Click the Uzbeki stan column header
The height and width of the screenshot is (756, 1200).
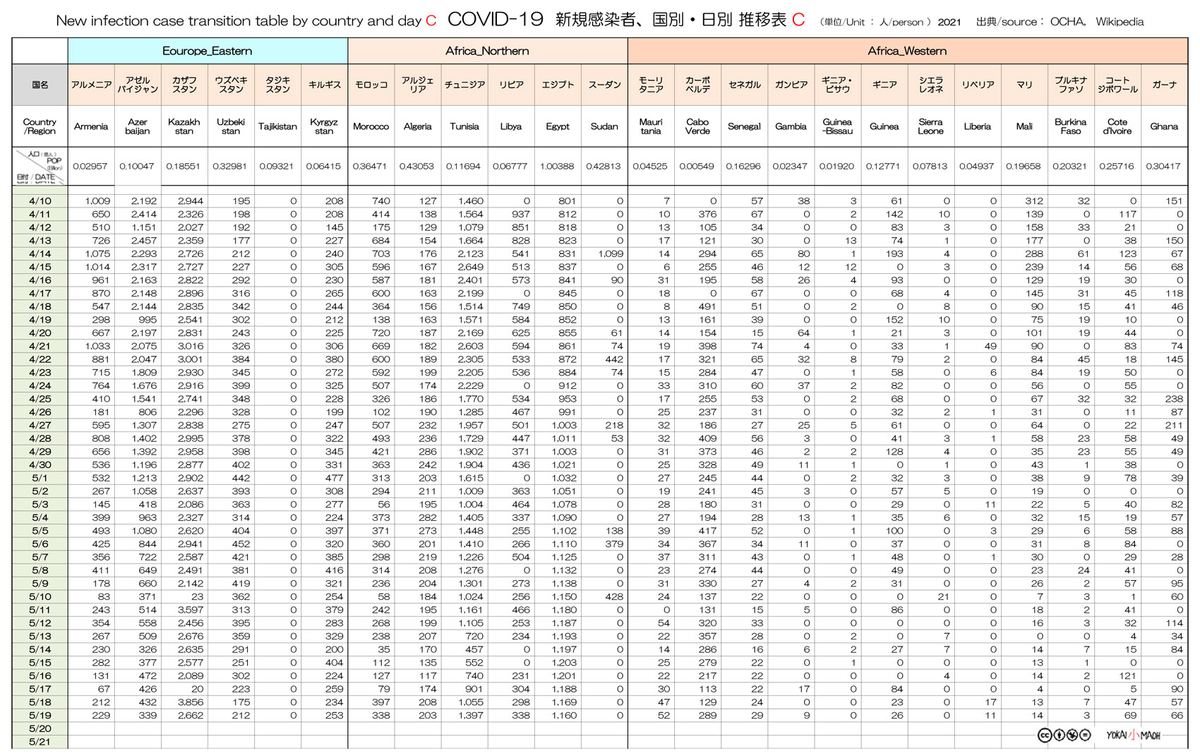coord(231,127)
